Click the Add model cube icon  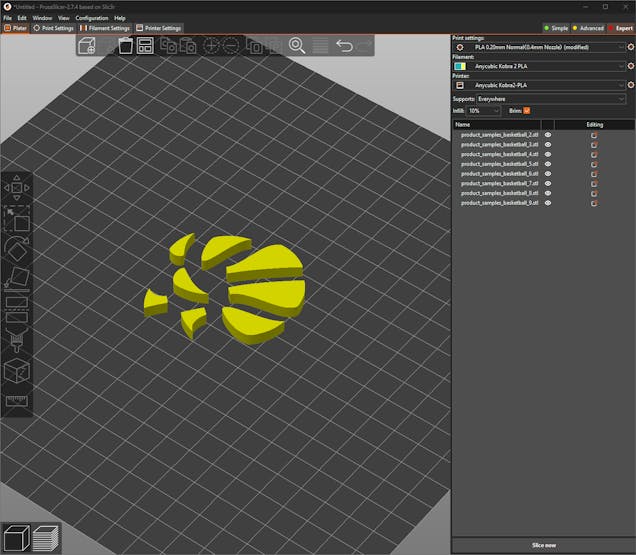click(87, 45)
